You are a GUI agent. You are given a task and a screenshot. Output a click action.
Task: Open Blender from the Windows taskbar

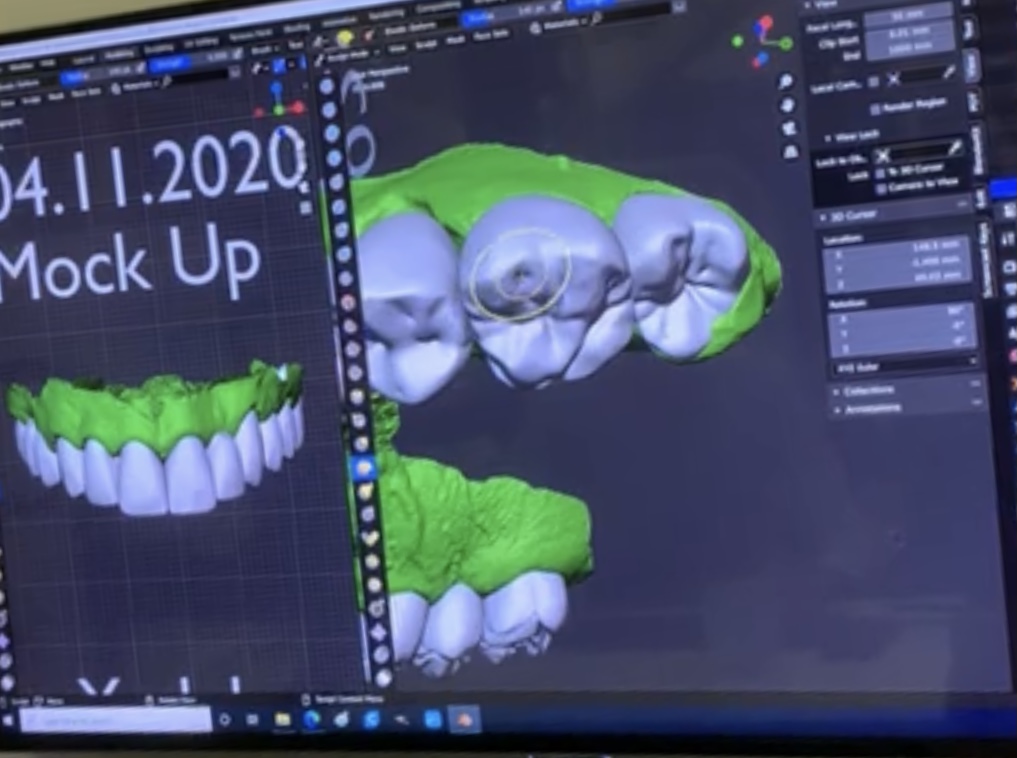click(462, 719)
